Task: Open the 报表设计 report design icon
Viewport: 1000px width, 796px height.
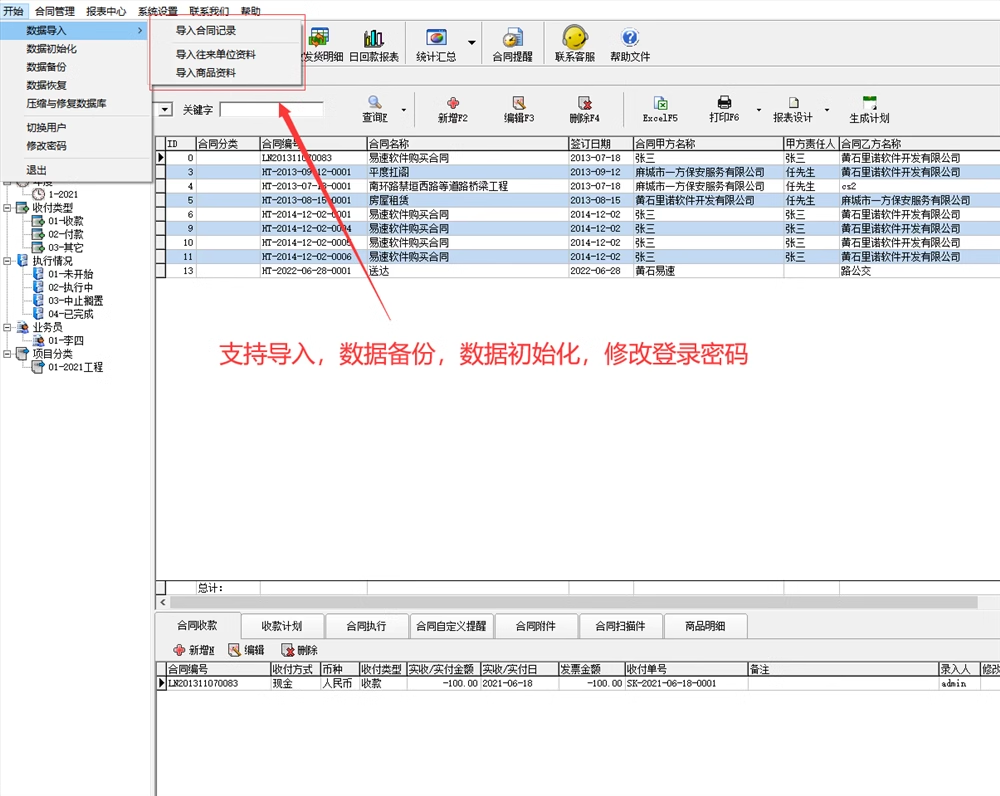Action: pyautogui.click(x=793, y=109)
